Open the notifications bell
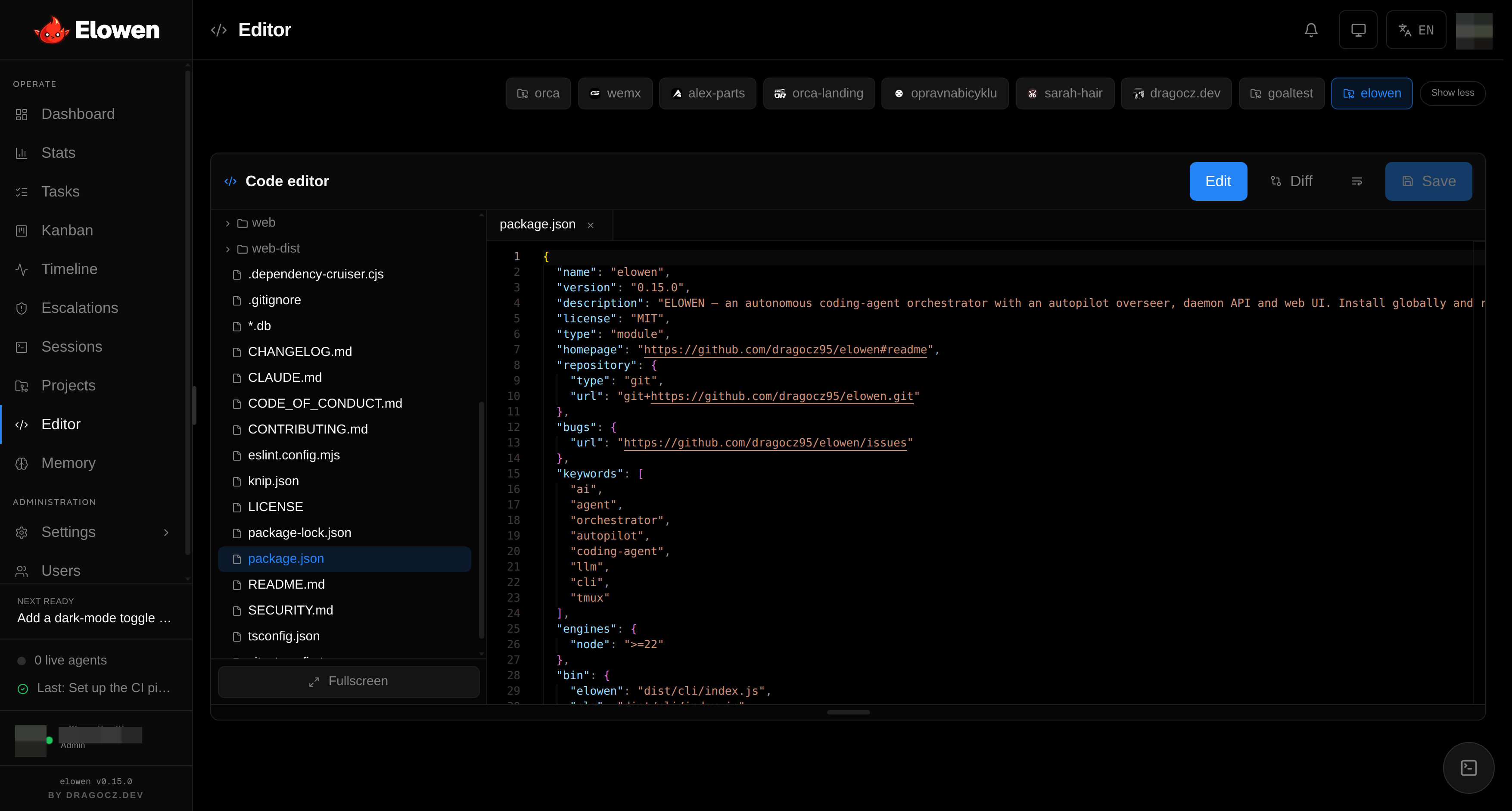The image size is (1512, 811). tap(1311, 30)
